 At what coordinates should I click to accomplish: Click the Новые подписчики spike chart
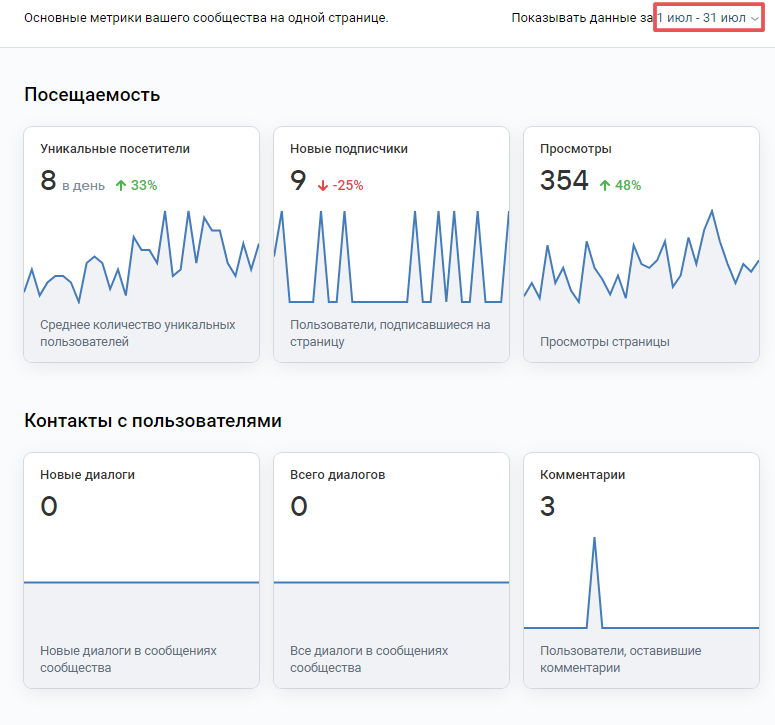391,257
